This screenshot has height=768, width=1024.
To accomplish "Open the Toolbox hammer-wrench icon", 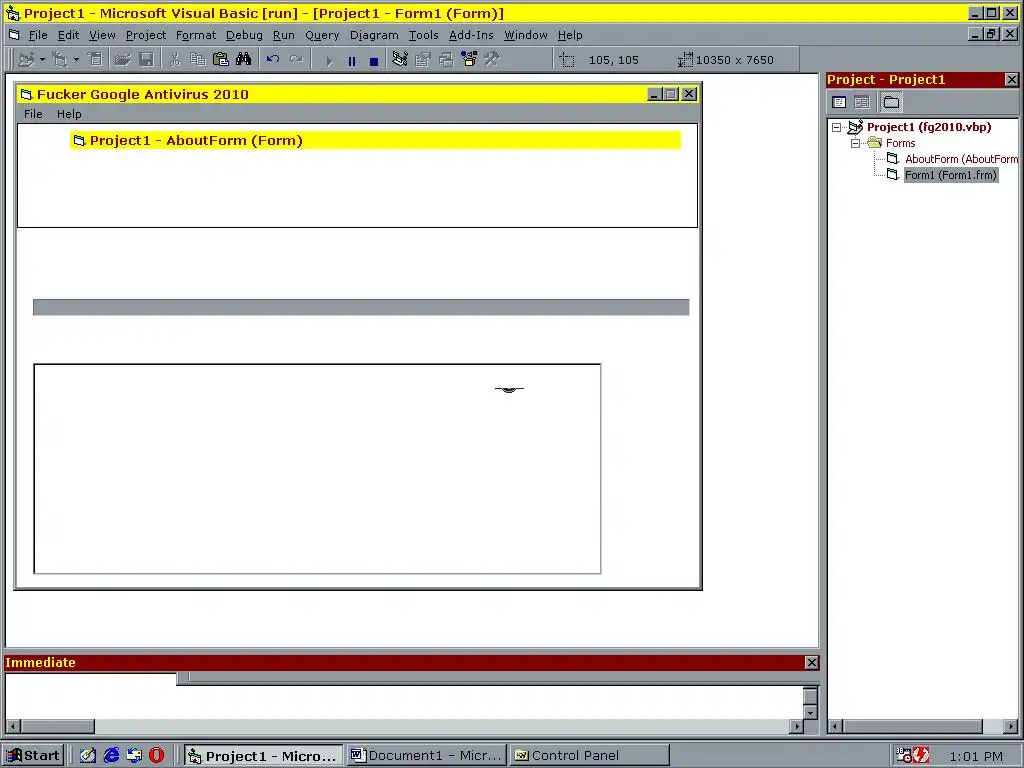I will (x=492, y=59).
